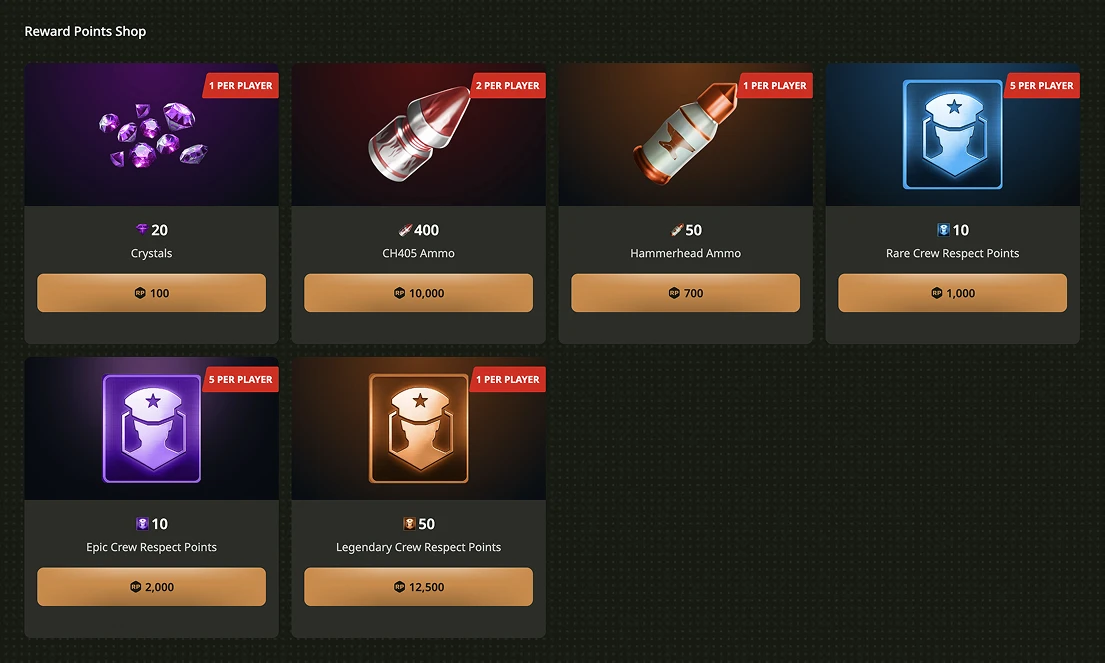Purchase Rare Crew Respect Points for 1,000
The image size is (1105, 663).
click(x=953, y=293)
